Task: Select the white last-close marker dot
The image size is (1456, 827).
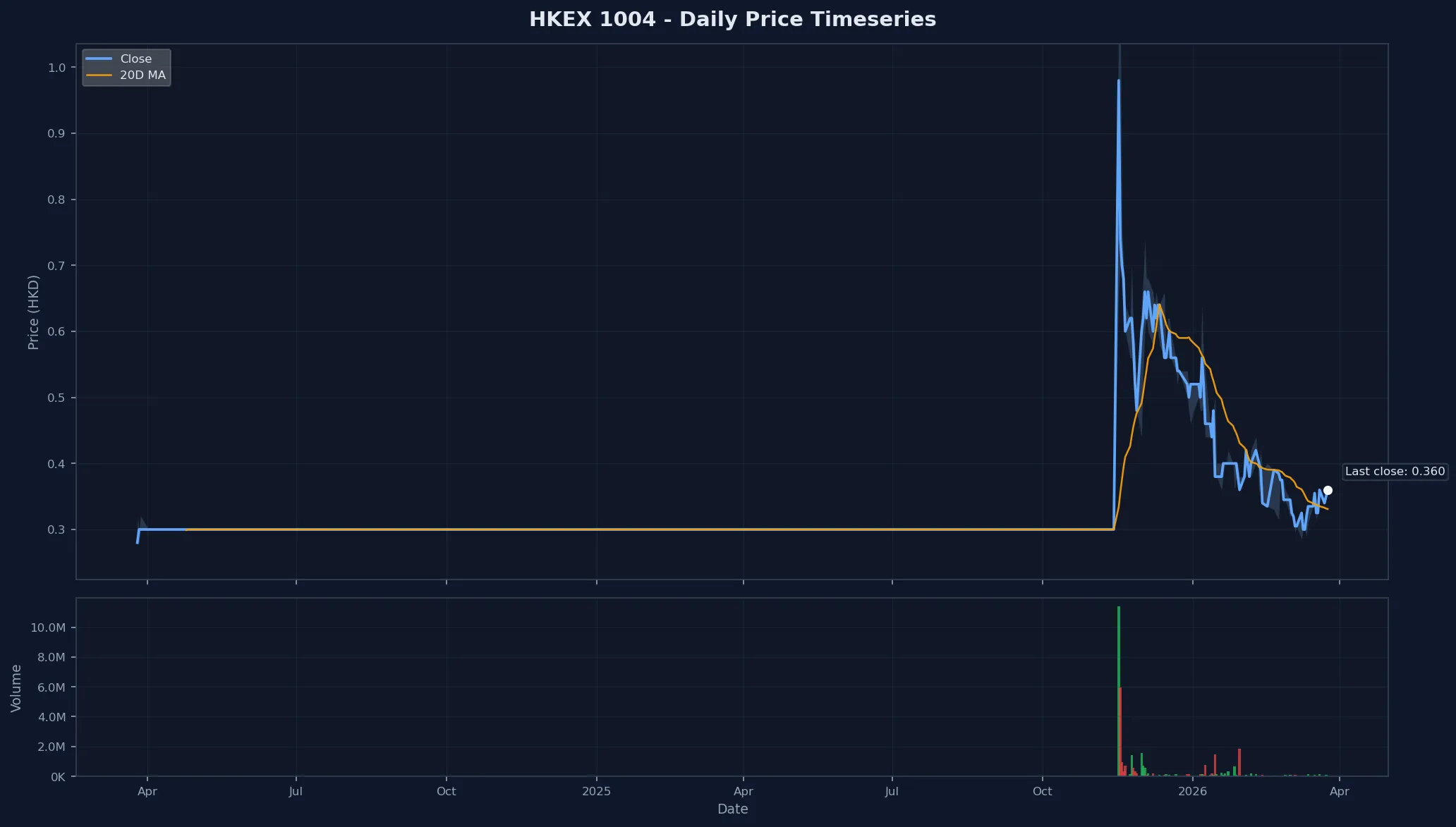Action: click(x=1328, y=489)
